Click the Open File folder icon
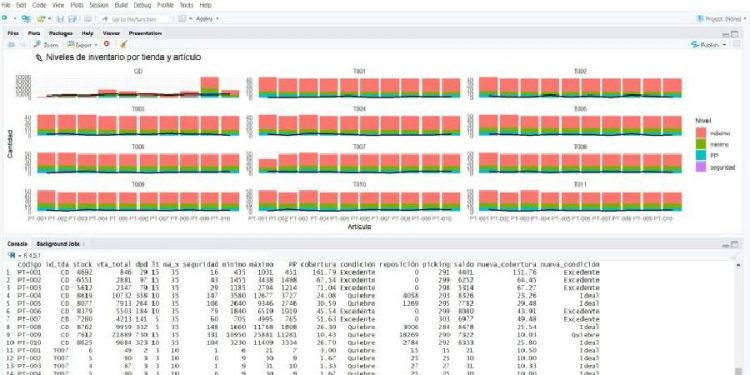This screenshot has width=750, height=375. [x=41, y=19]
